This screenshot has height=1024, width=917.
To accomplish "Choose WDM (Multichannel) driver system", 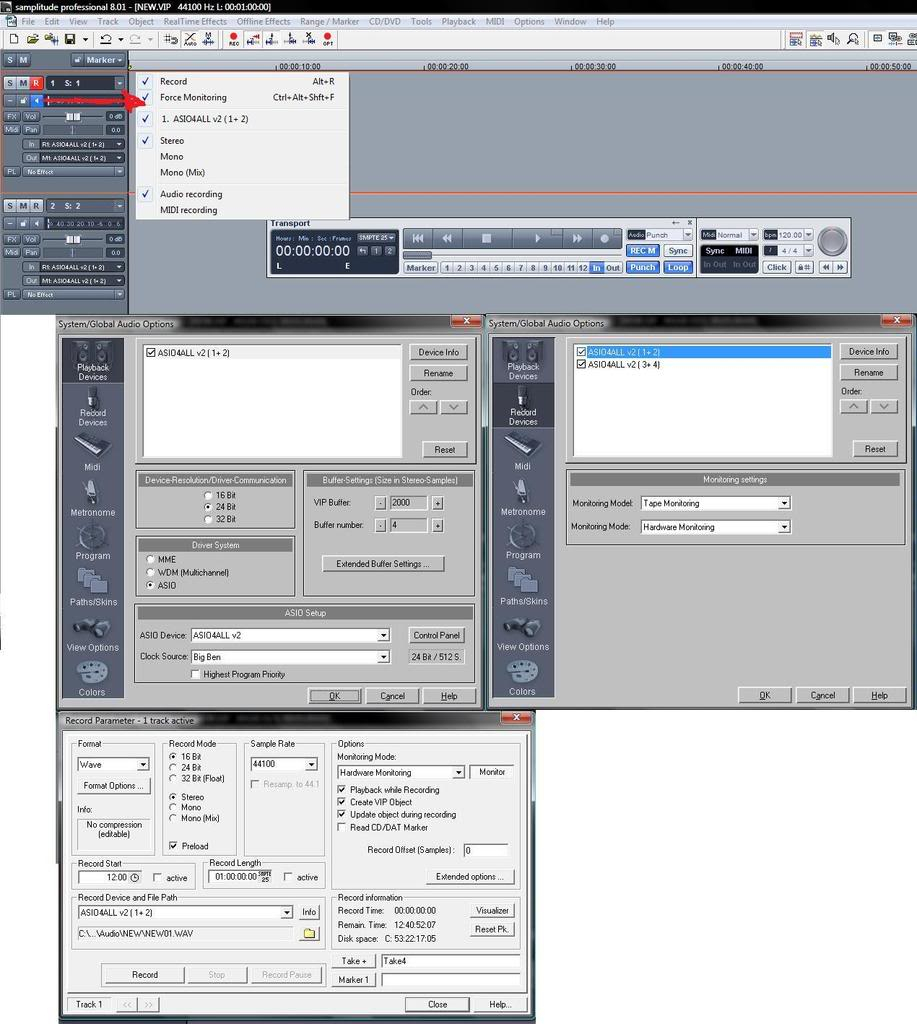I will point(151,572).
